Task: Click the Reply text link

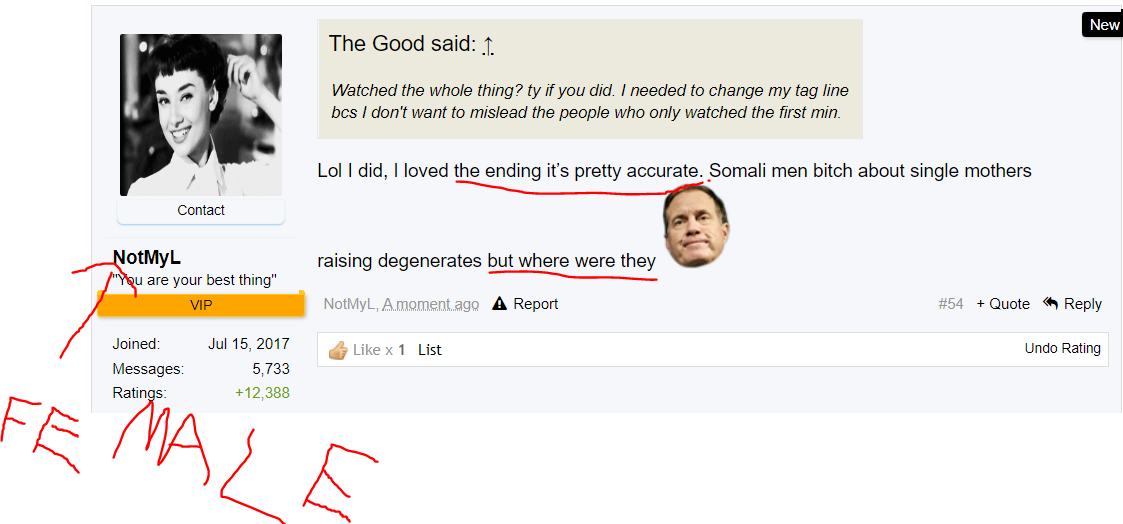Action: point(1083,304)
